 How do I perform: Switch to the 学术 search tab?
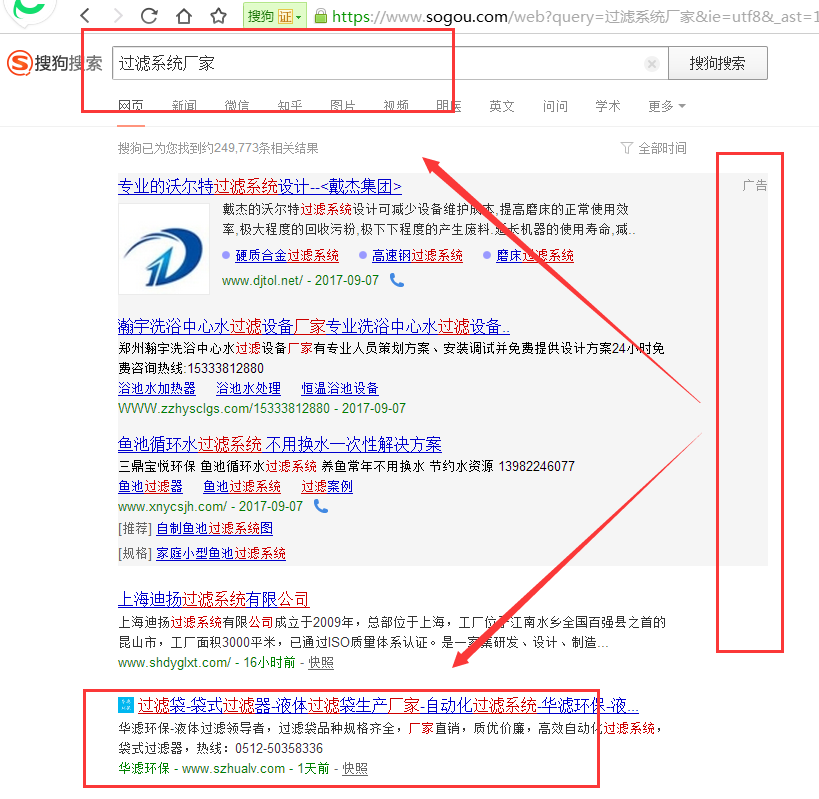click(x=607, y=106)
